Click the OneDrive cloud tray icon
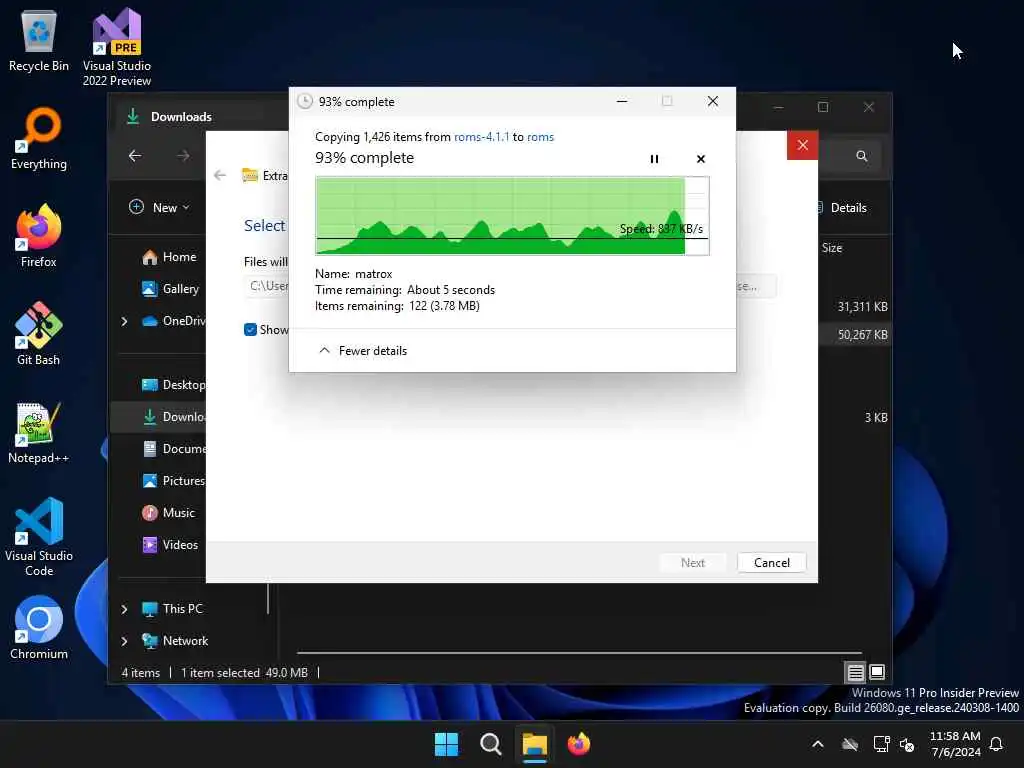Viewport: 1024px width, 768px height. tap(850, 744)
